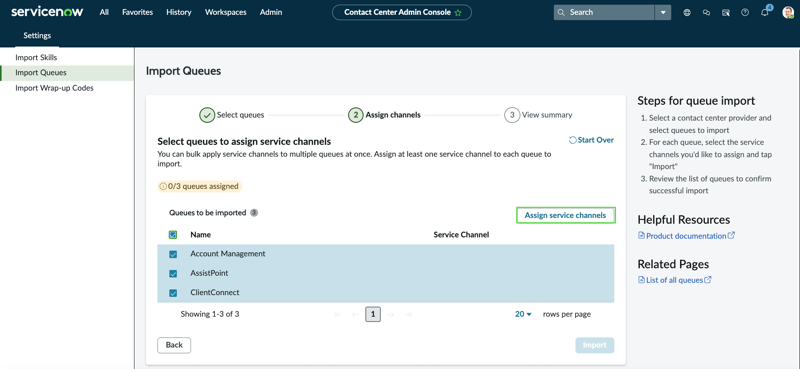The height and width of the screenshot is (369, 800).
Task: Open the Workspaces menu
Action: coord(226,12)
